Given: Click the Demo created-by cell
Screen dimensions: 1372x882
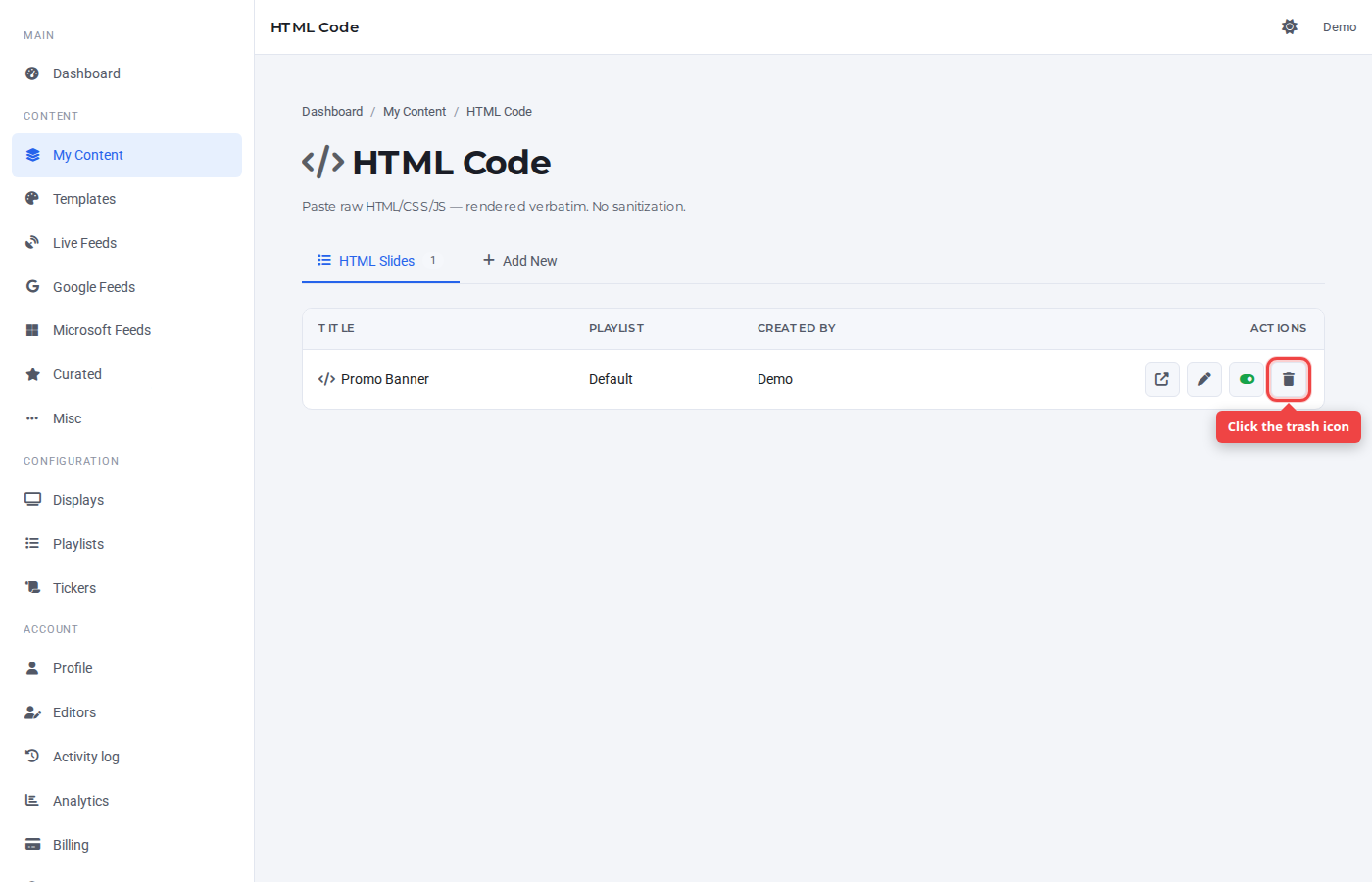Looking at the screenshot, I should tap(775, 379).
